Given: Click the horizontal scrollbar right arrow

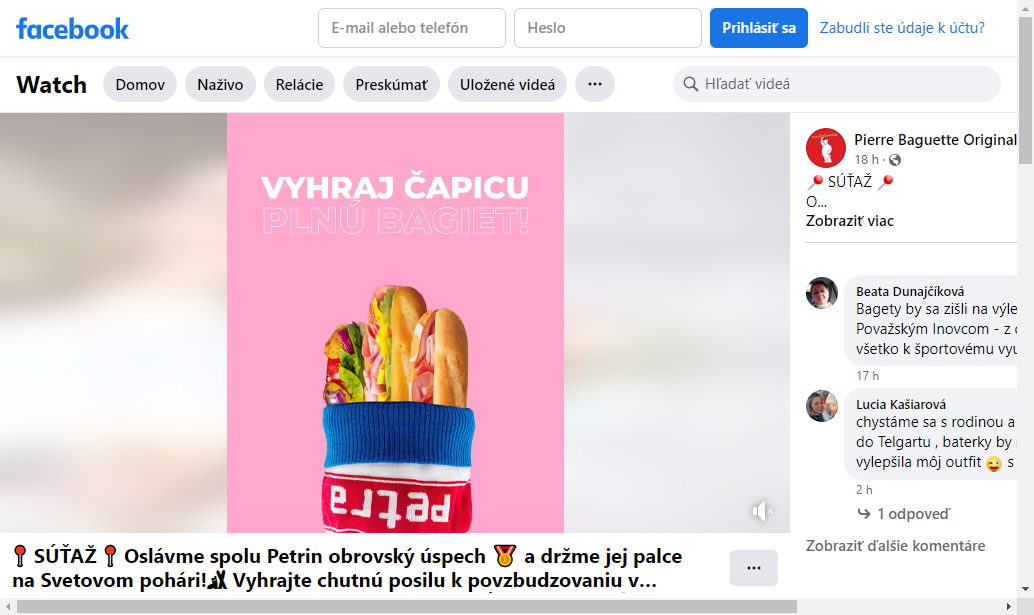Looking at the screenshot, I should point(1008,606).
